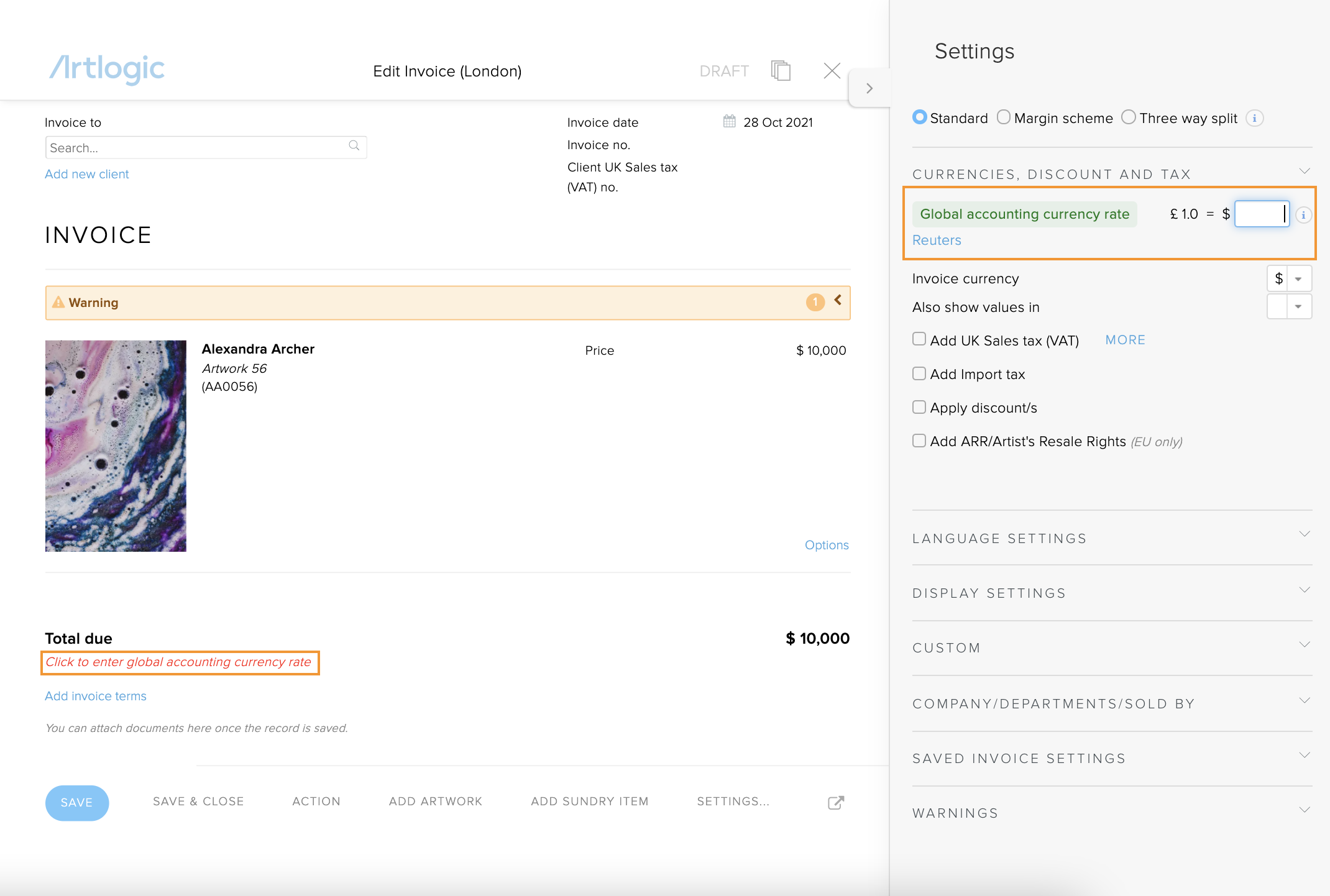Click ADD SUNDRY ITEM
Screen dimensions: 1330x896
click(590, 802)
